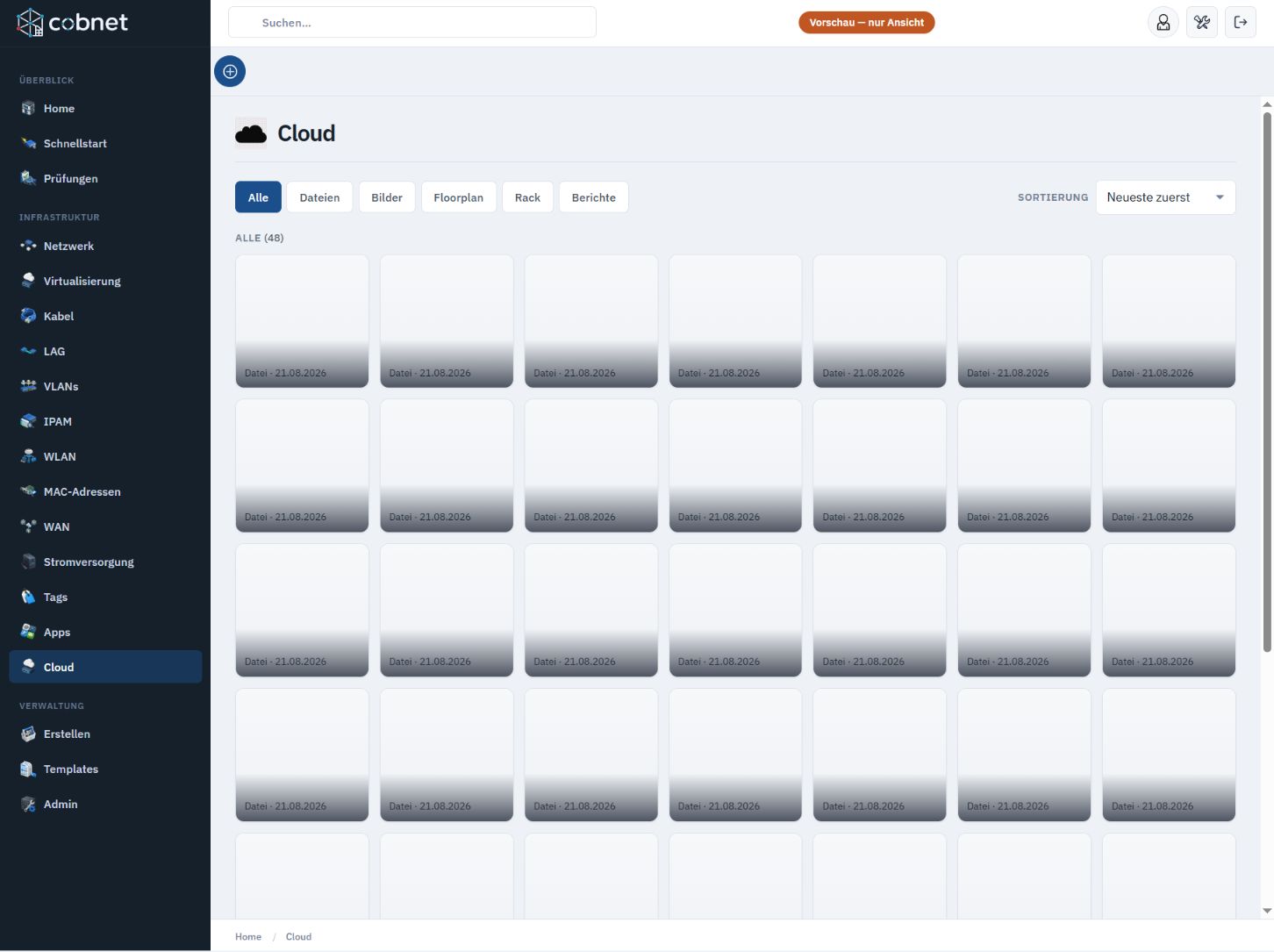Image resolution: width=1274 pixels, height=952 pixels.
Task: Show only Bilder
Action: 387,197
